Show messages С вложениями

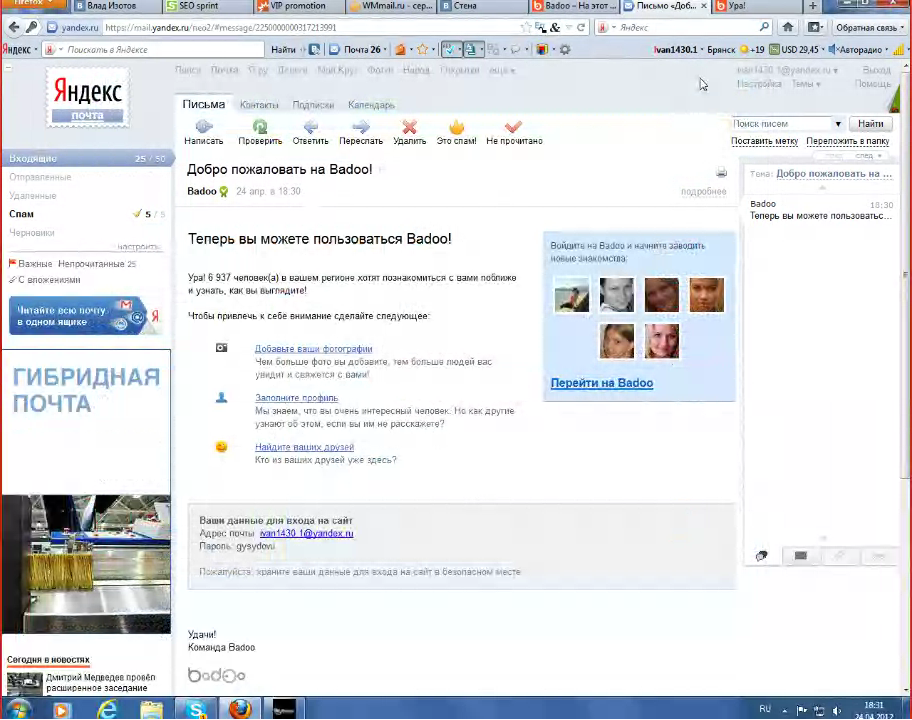click(x=49, y=280)
